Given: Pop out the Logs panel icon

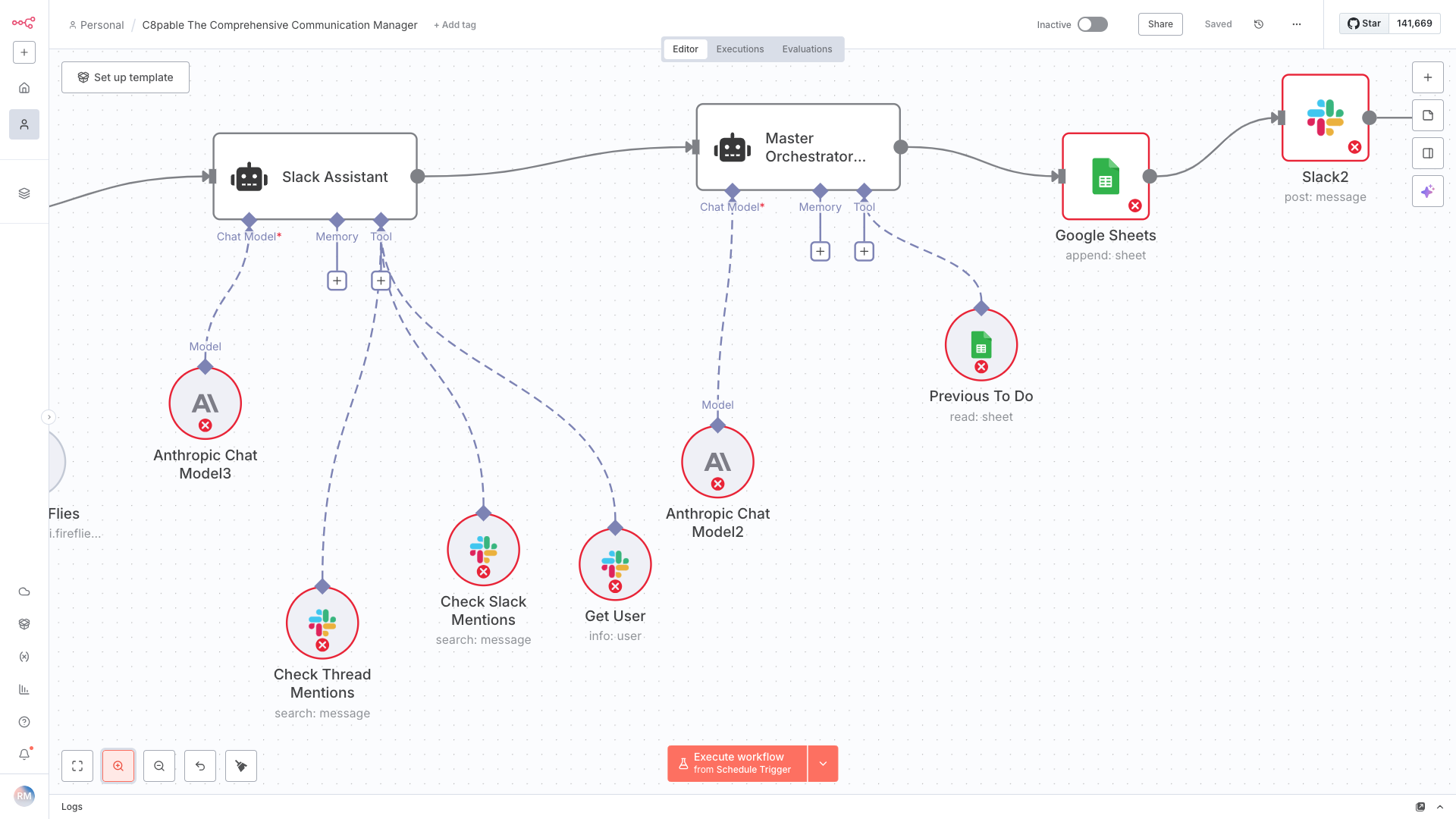Looking at the screenshot, I should point(1420,807).
